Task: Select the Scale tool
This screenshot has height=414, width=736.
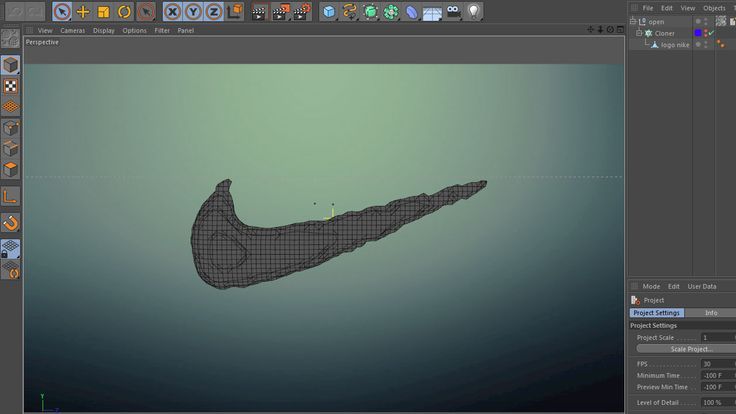Action: [103, 12]
